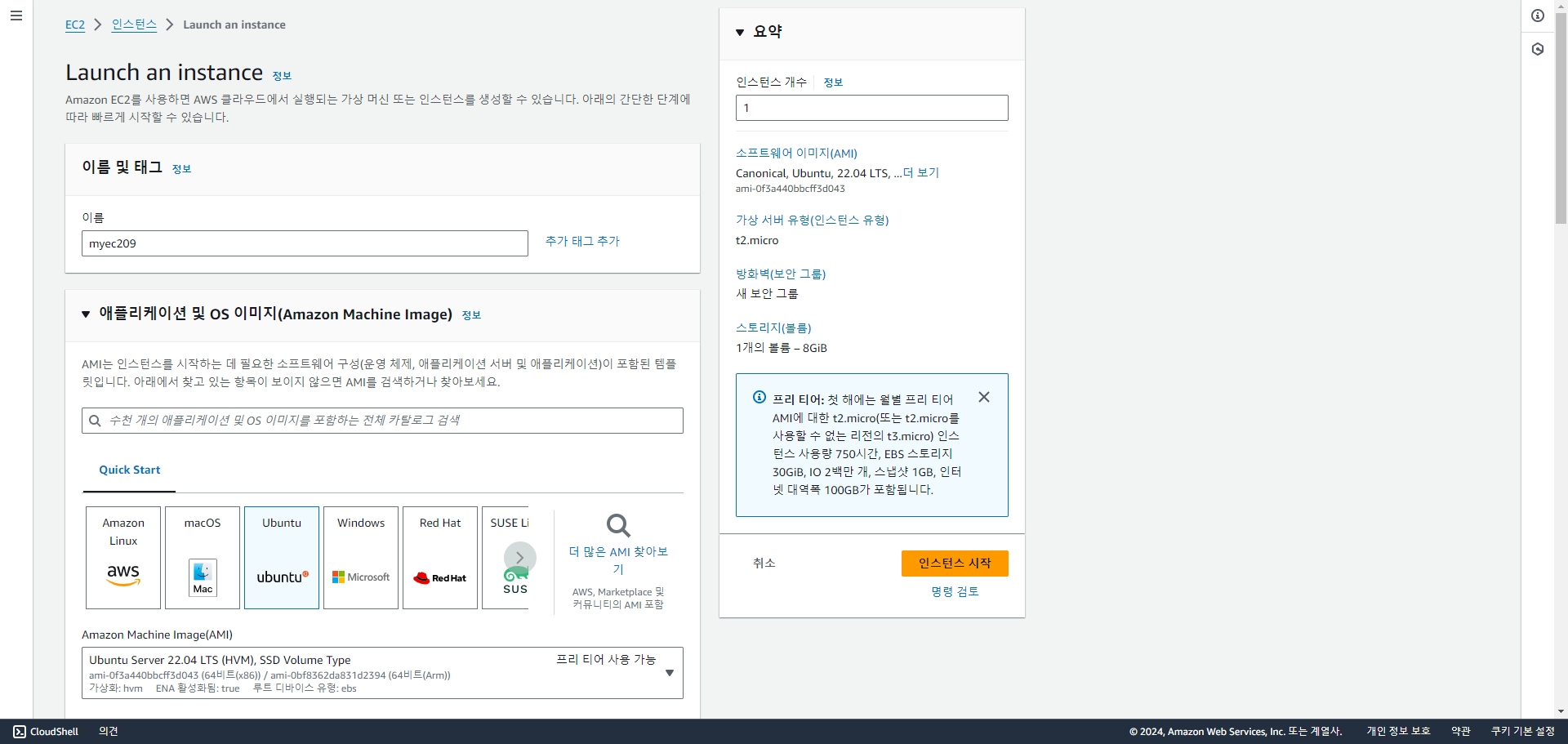Select the Ubuntu AMI tile
This screenshot has width=1568, height=744.
282,558
